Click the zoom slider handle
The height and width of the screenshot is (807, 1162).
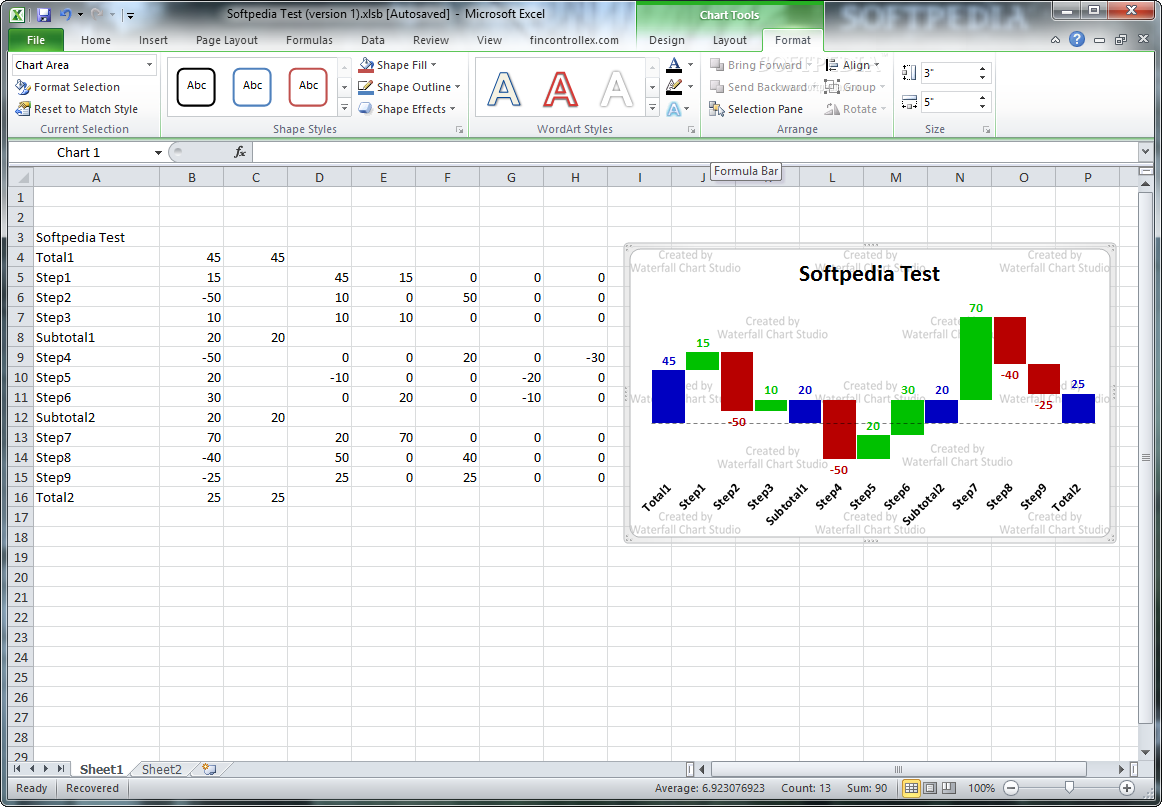coord(1069,788)
